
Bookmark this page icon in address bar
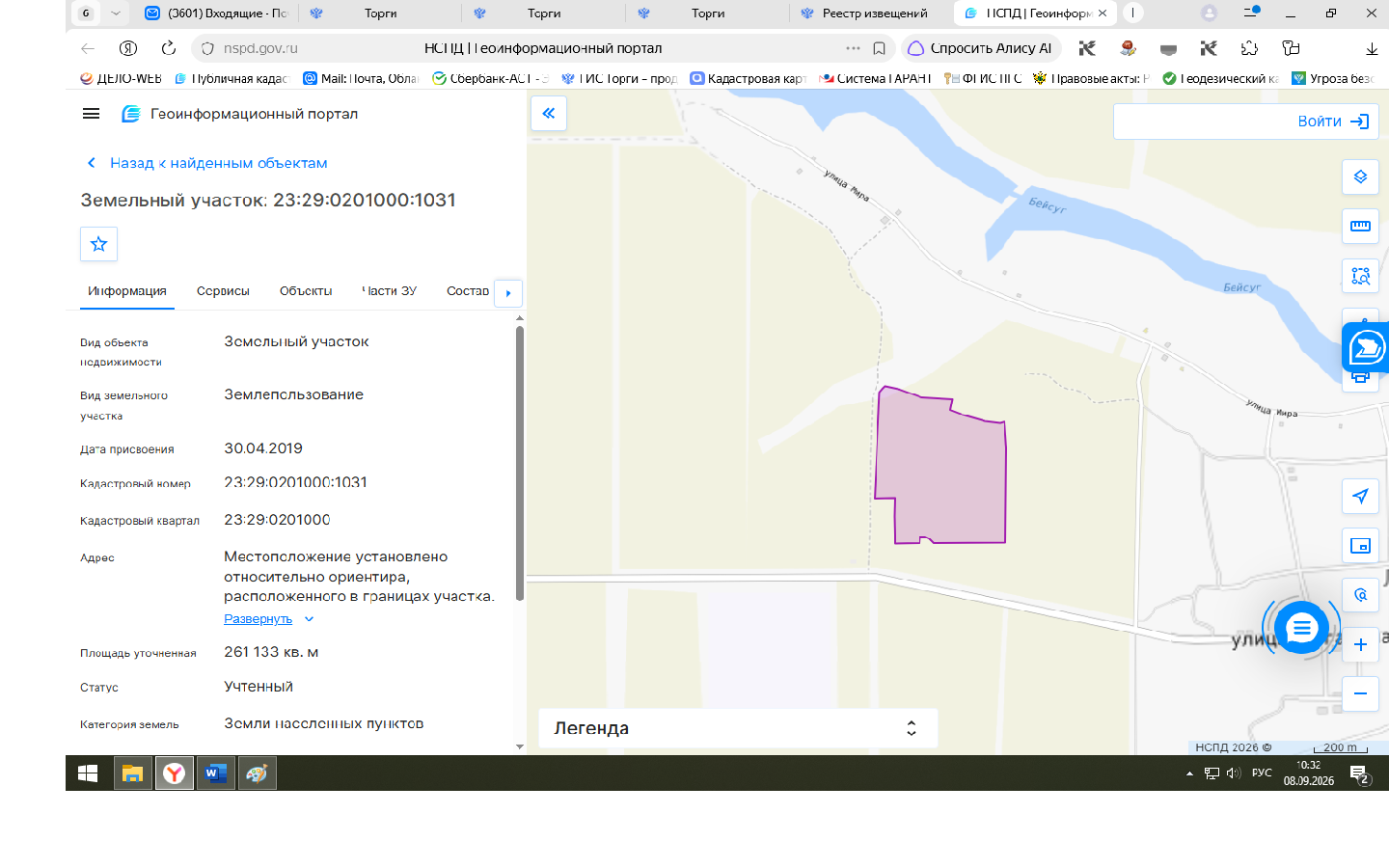(879, 48)
